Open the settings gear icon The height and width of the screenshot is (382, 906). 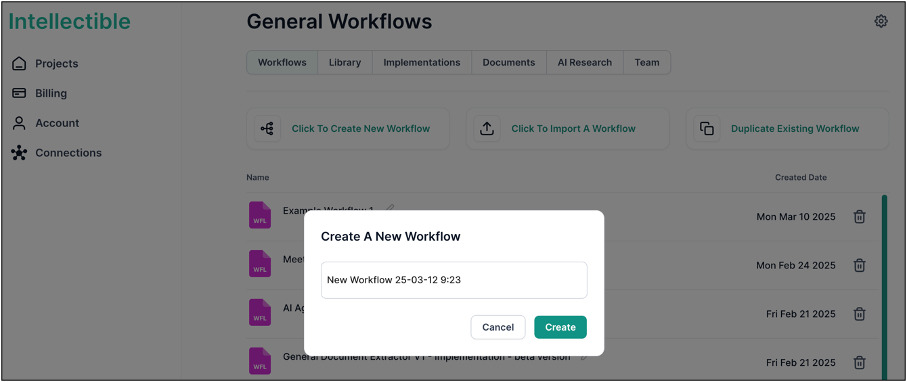pos(881,21)
